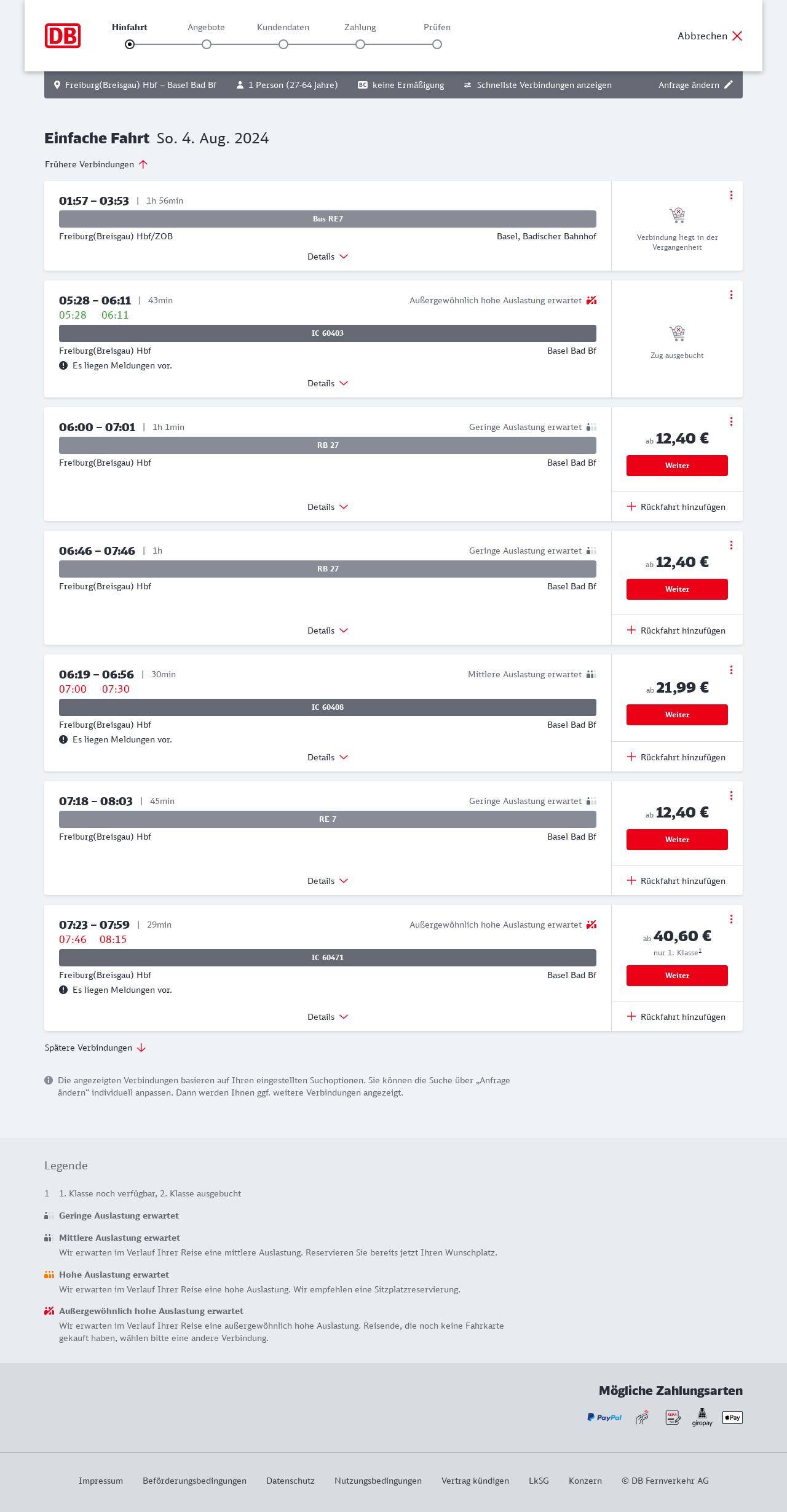
Task: Click the pencil icon beside Anfrage ändern
Action: pyautogui.click(x=729, y=85)
